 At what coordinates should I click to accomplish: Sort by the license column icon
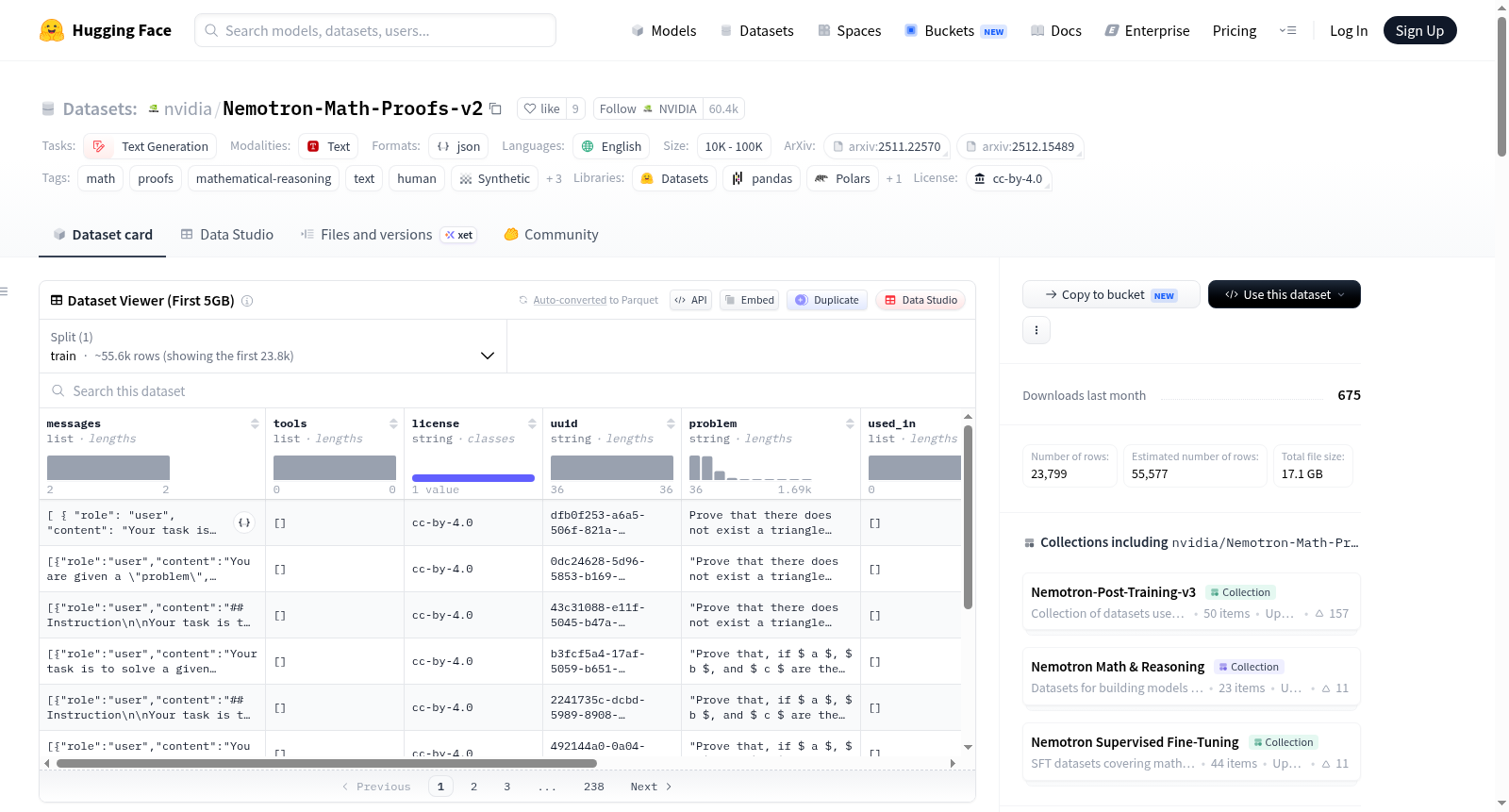(532, 424)
